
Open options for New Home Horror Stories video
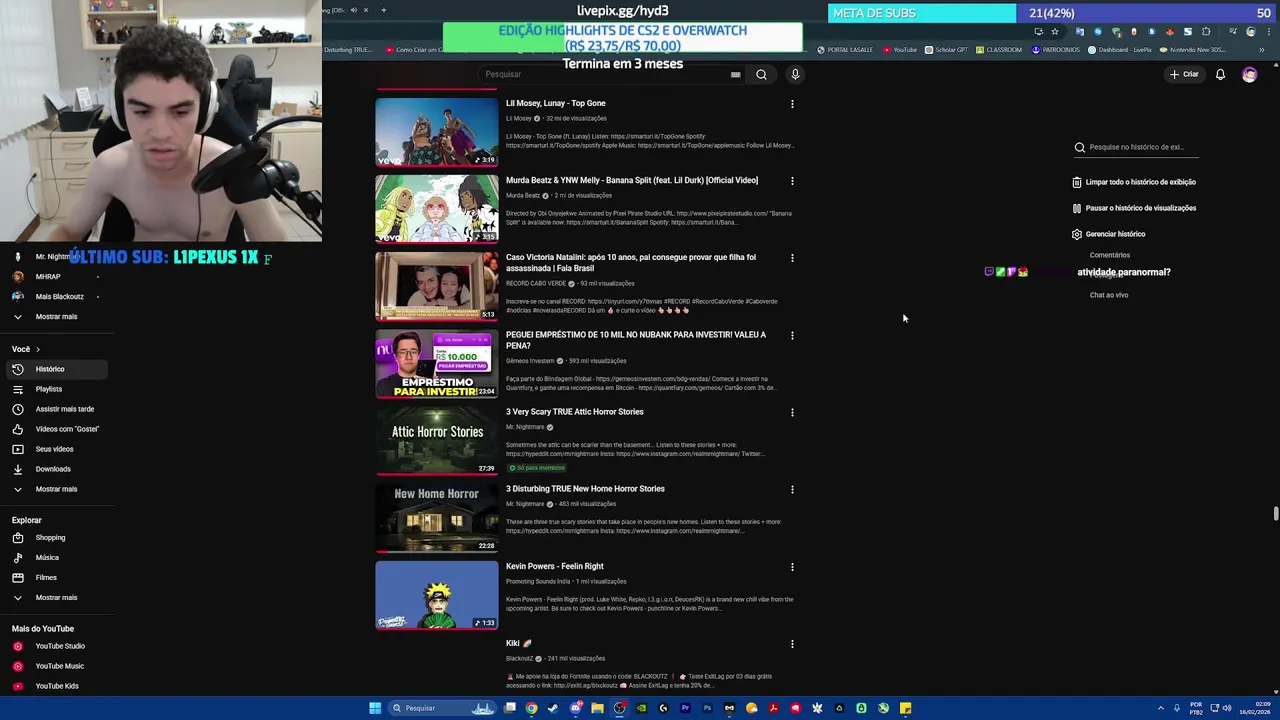792,489
